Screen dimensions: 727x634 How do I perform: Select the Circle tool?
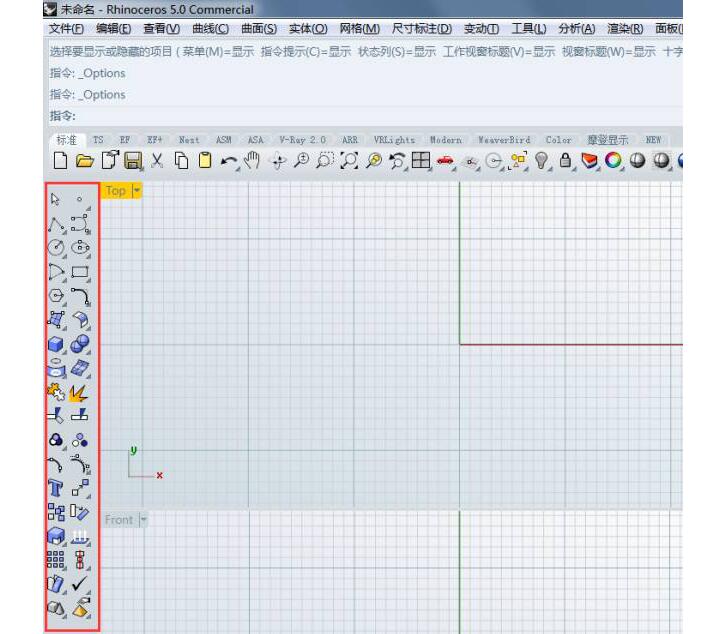pos(57,248)
